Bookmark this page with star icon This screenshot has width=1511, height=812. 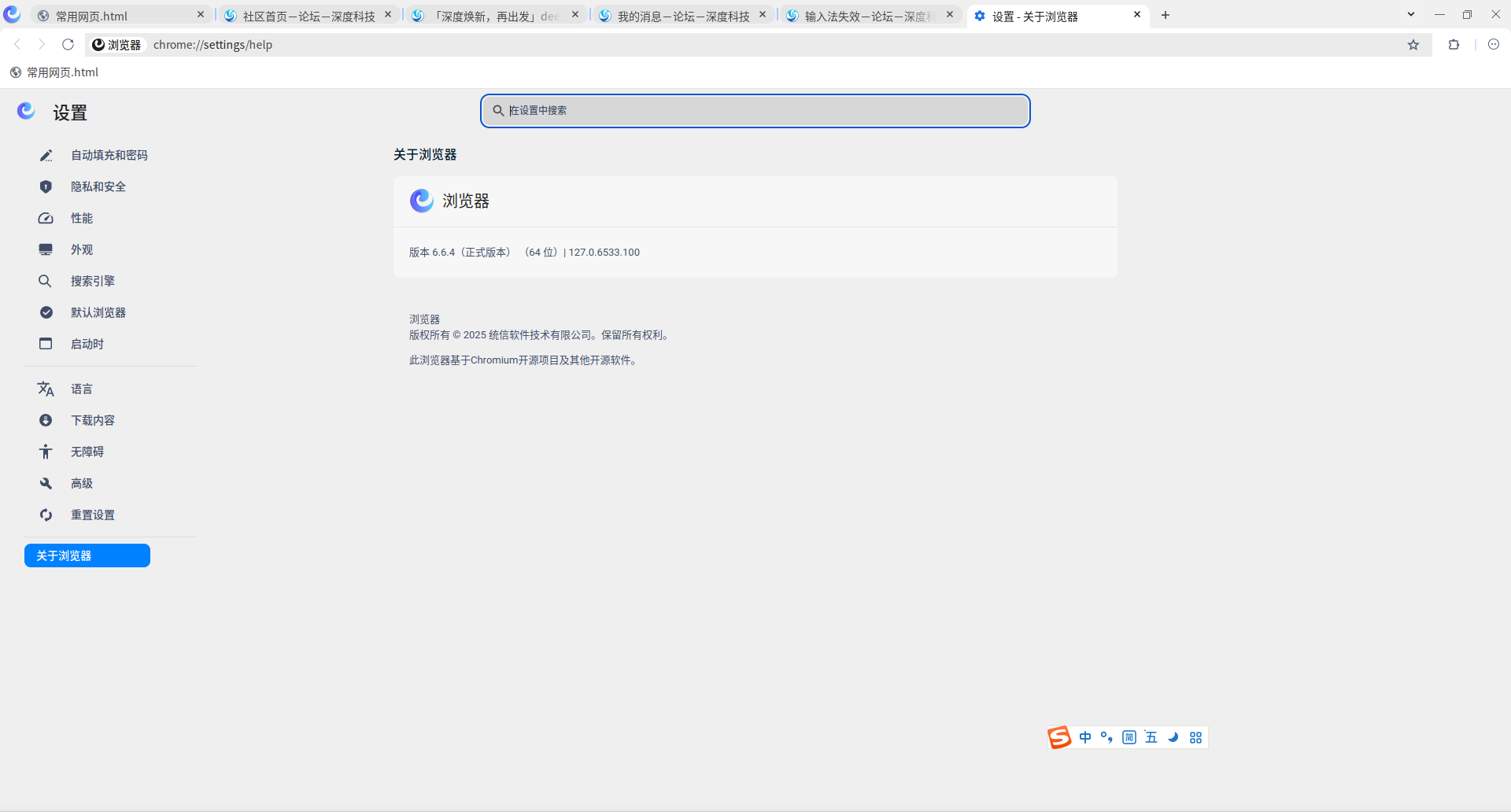tap(1413, 45)
